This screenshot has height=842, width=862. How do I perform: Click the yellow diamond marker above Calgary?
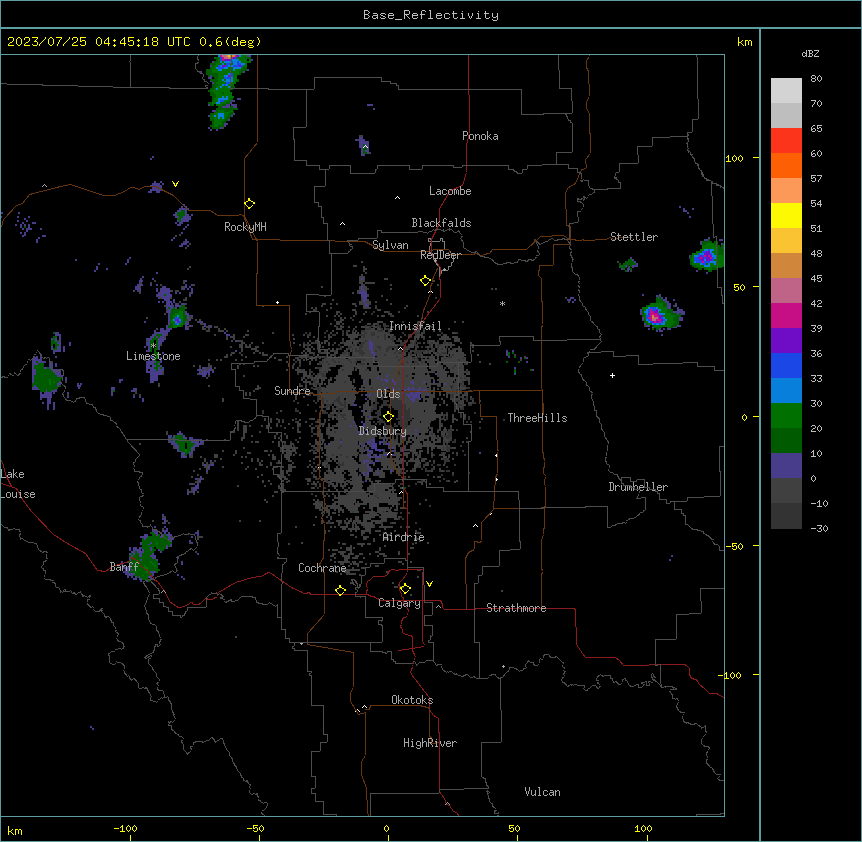tap(405, 589)
